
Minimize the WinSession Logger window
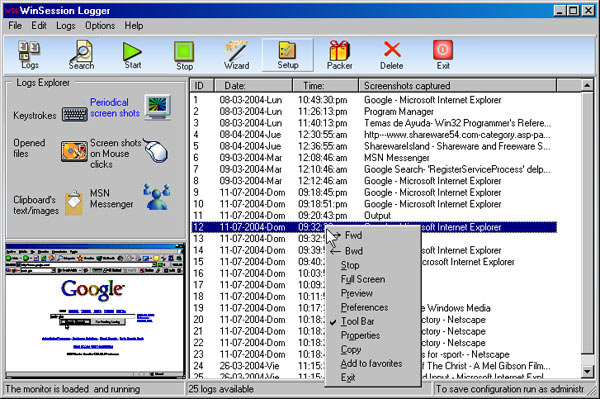click(560, 10)
